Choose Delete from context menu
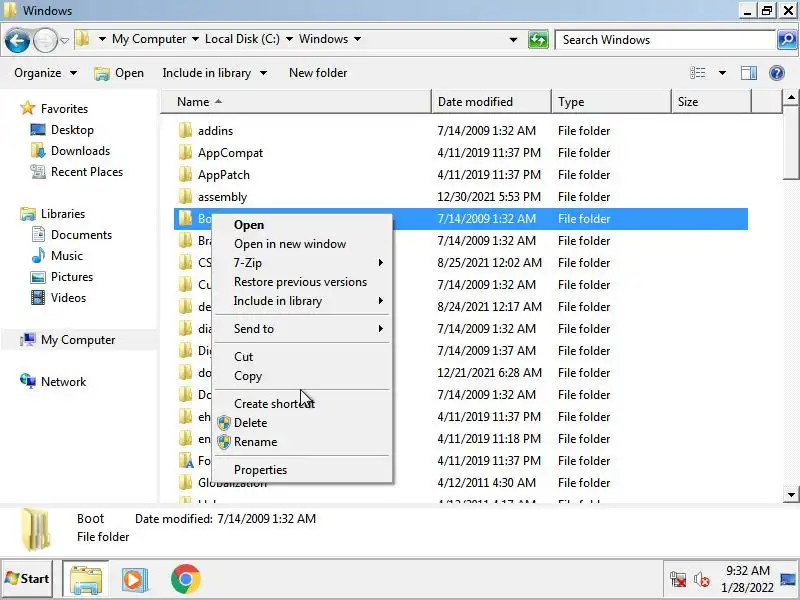This screenshot has height=600, width=800. click(x=303, y=423)
